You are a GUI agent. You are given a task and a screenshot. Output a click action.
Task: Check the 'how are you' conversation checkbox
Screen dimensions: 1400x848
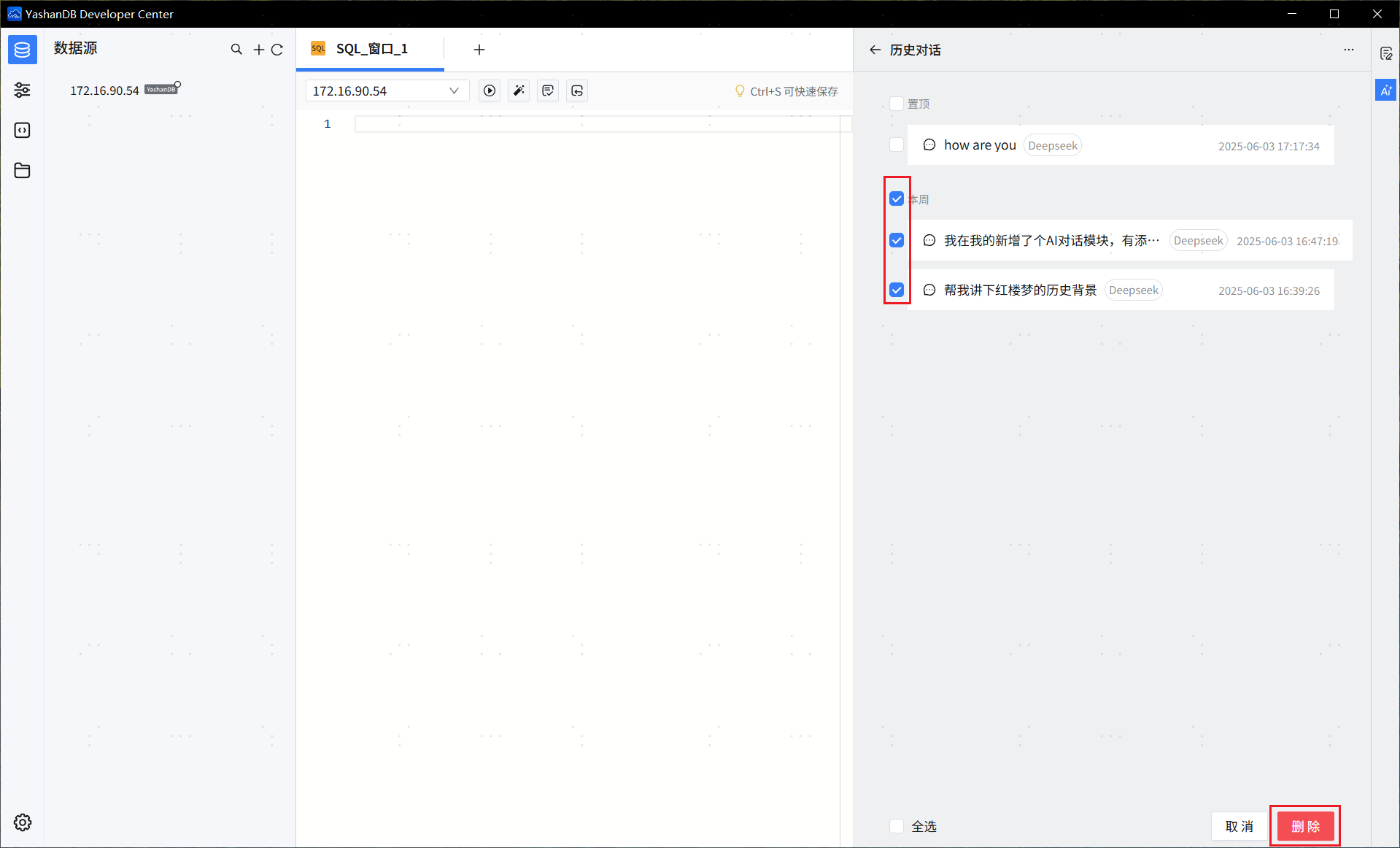(897, 144)
